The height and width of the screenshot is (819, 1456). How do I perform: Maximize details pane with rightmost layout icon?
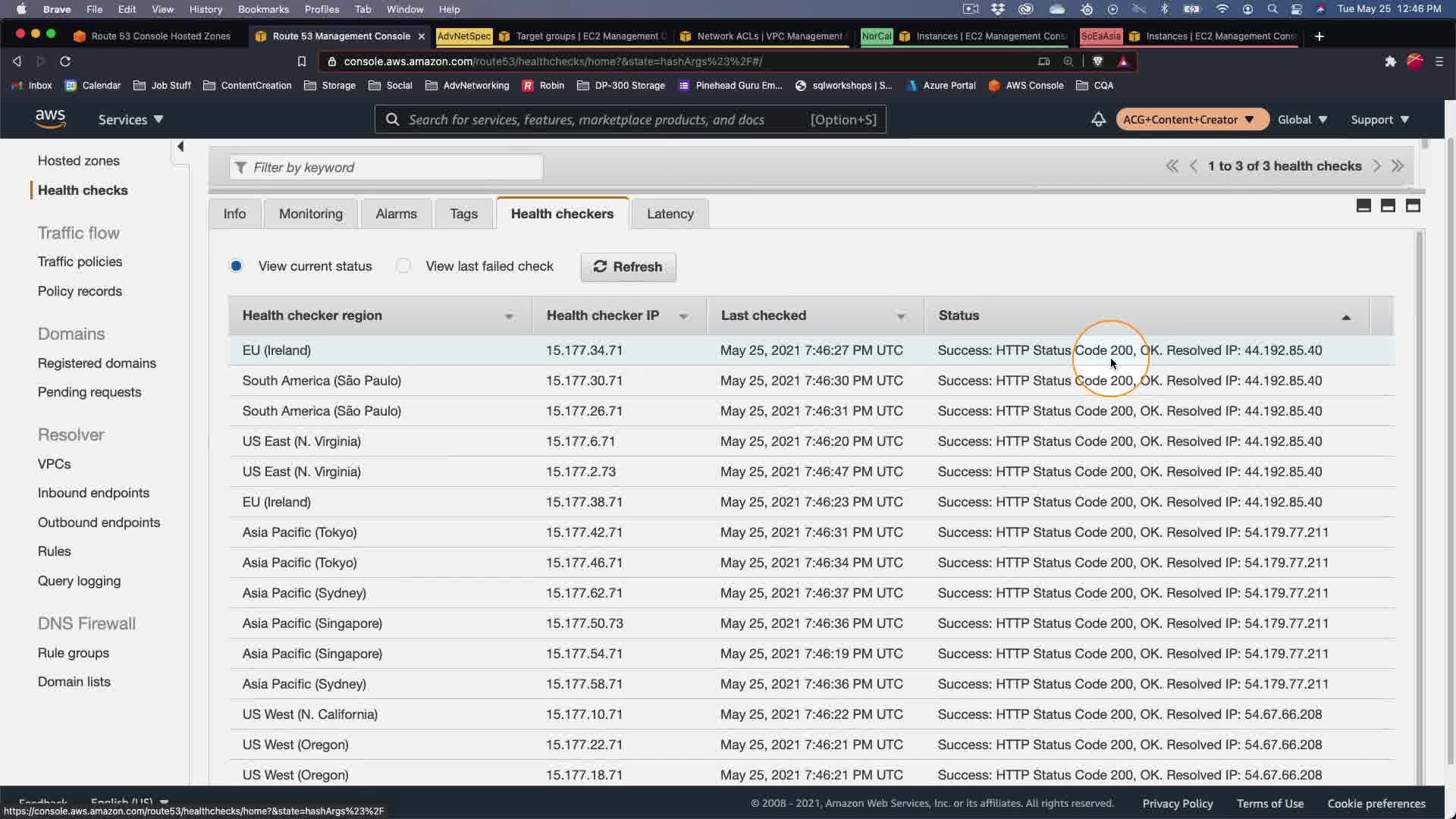[x=1412, y=206]
